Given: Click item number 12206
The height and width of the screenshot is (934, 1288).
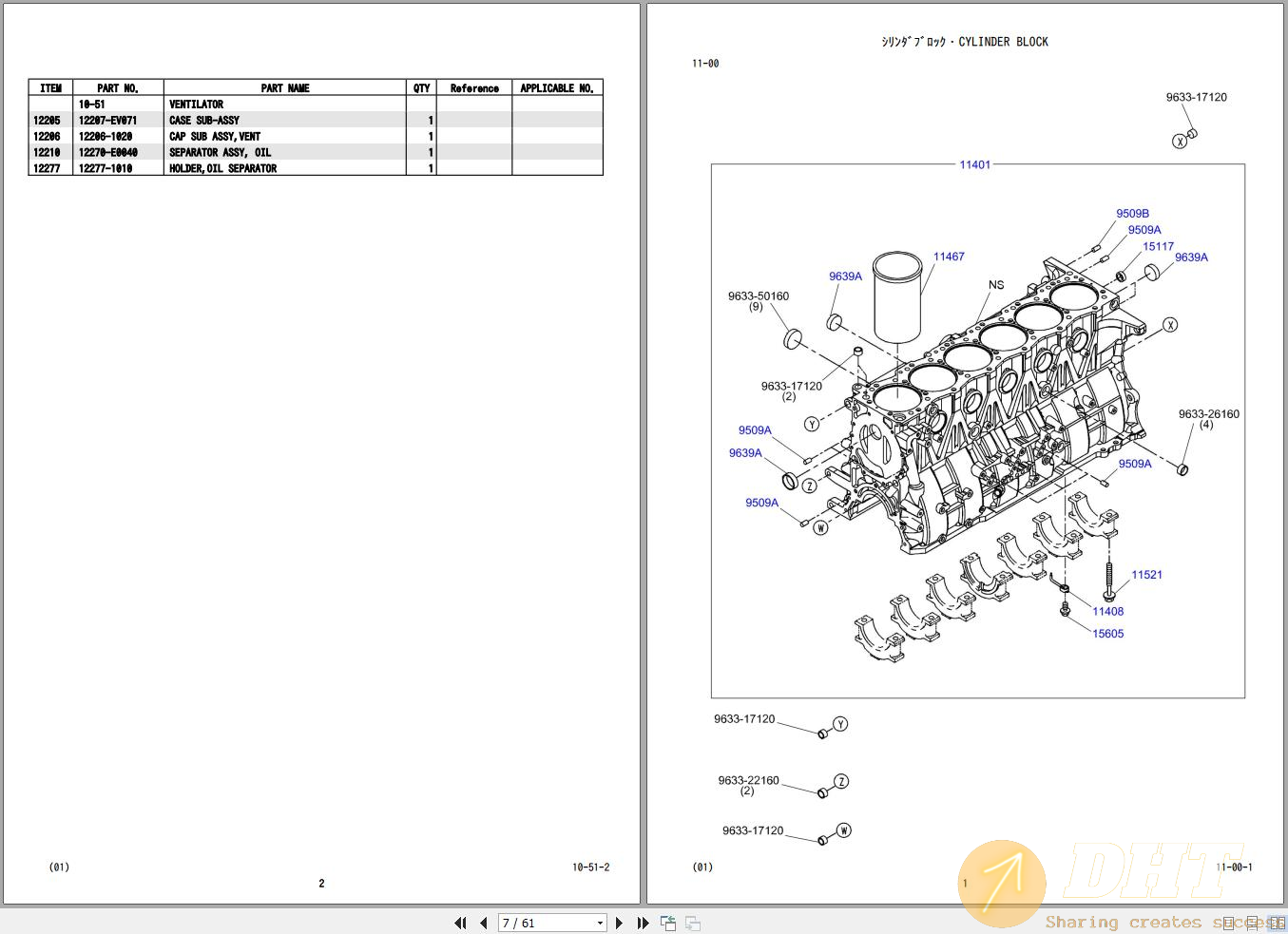Looking at the screenshot, I should pos(47,137).
